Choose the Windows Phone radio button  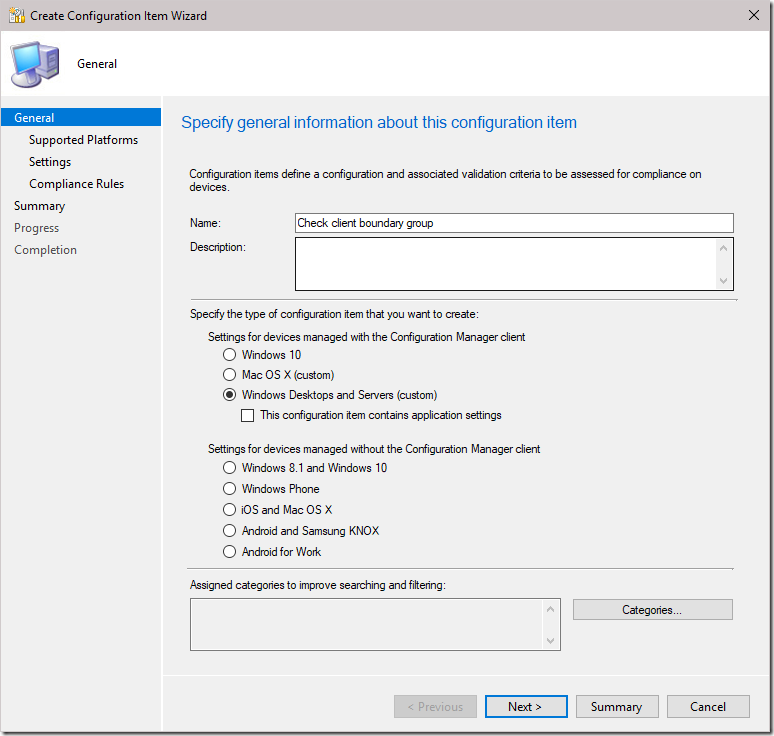230,489
